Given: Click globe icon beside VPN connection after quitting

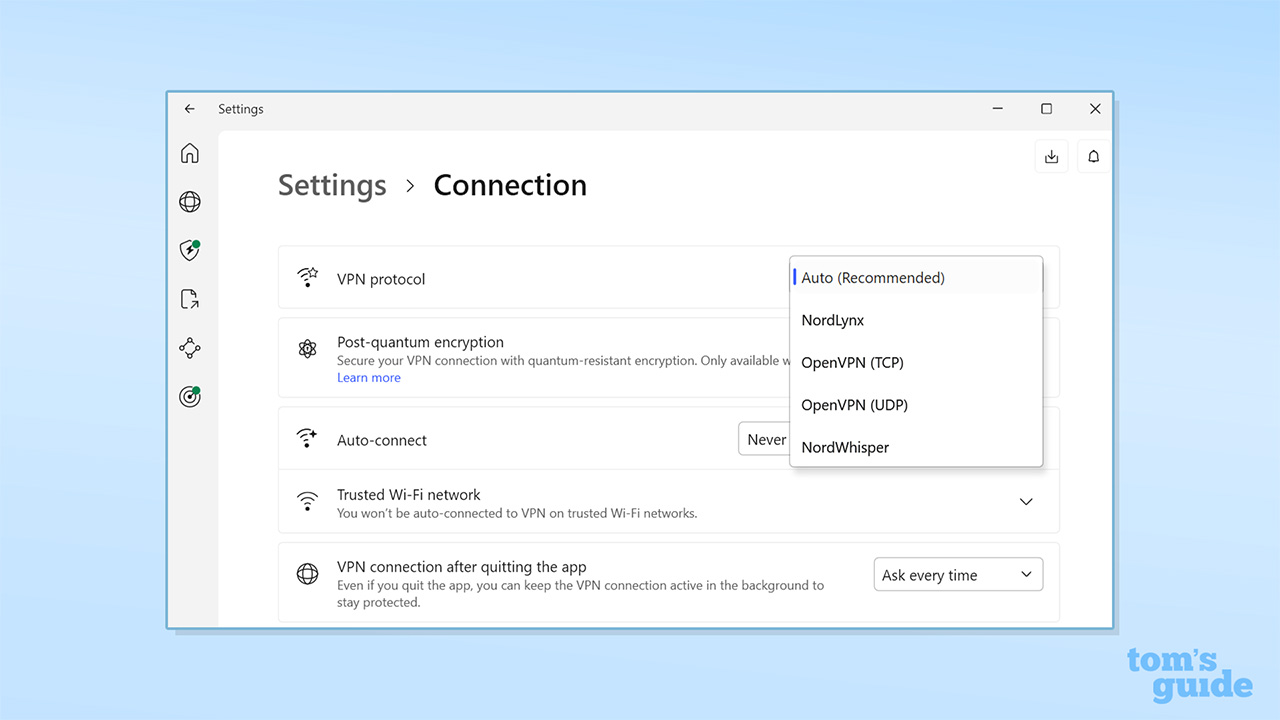Looking at the screenshot, I should tap(307, 574).
